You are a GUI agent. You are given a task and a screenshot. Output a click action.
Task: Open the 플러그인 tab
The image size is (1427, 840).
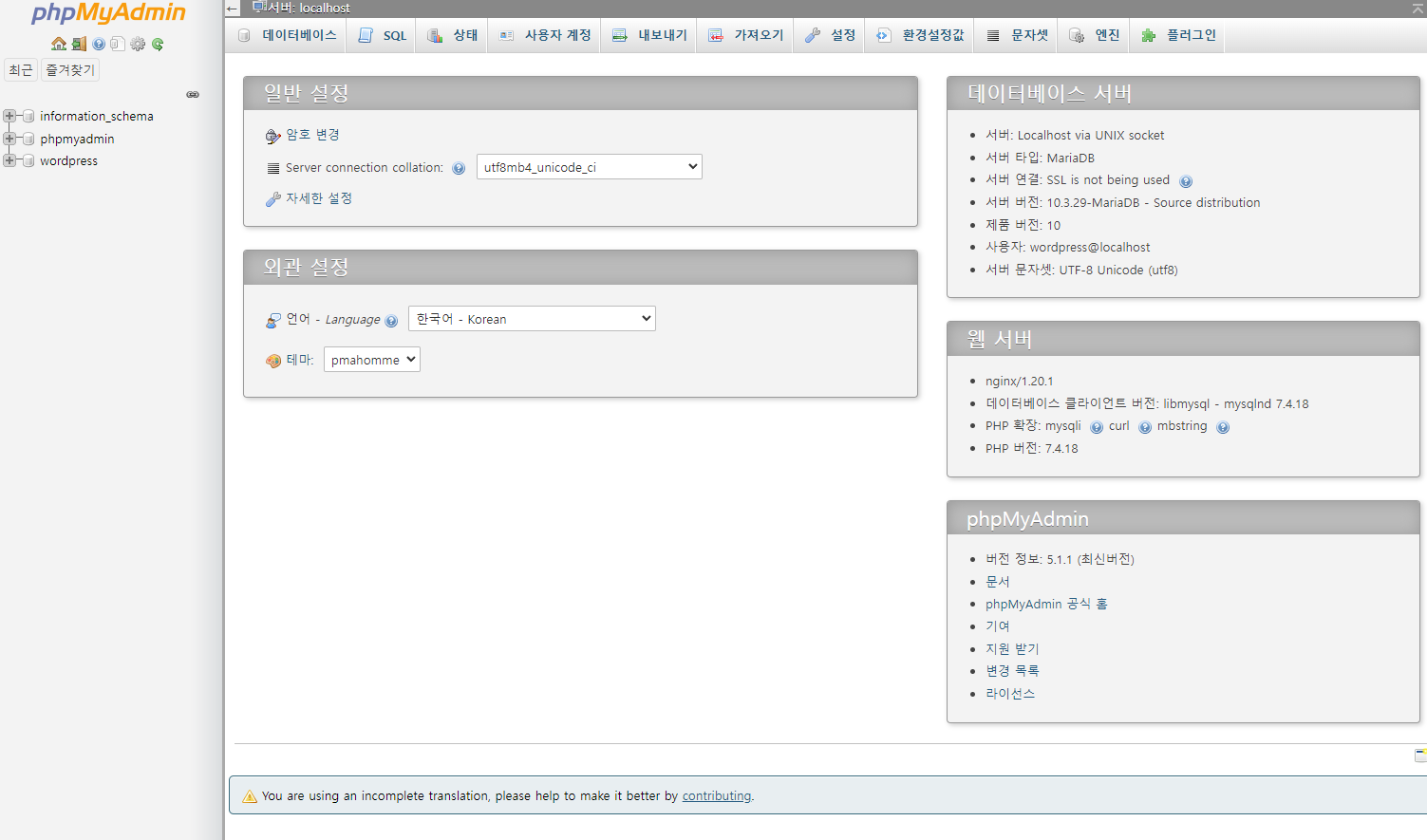(1178, 35)
